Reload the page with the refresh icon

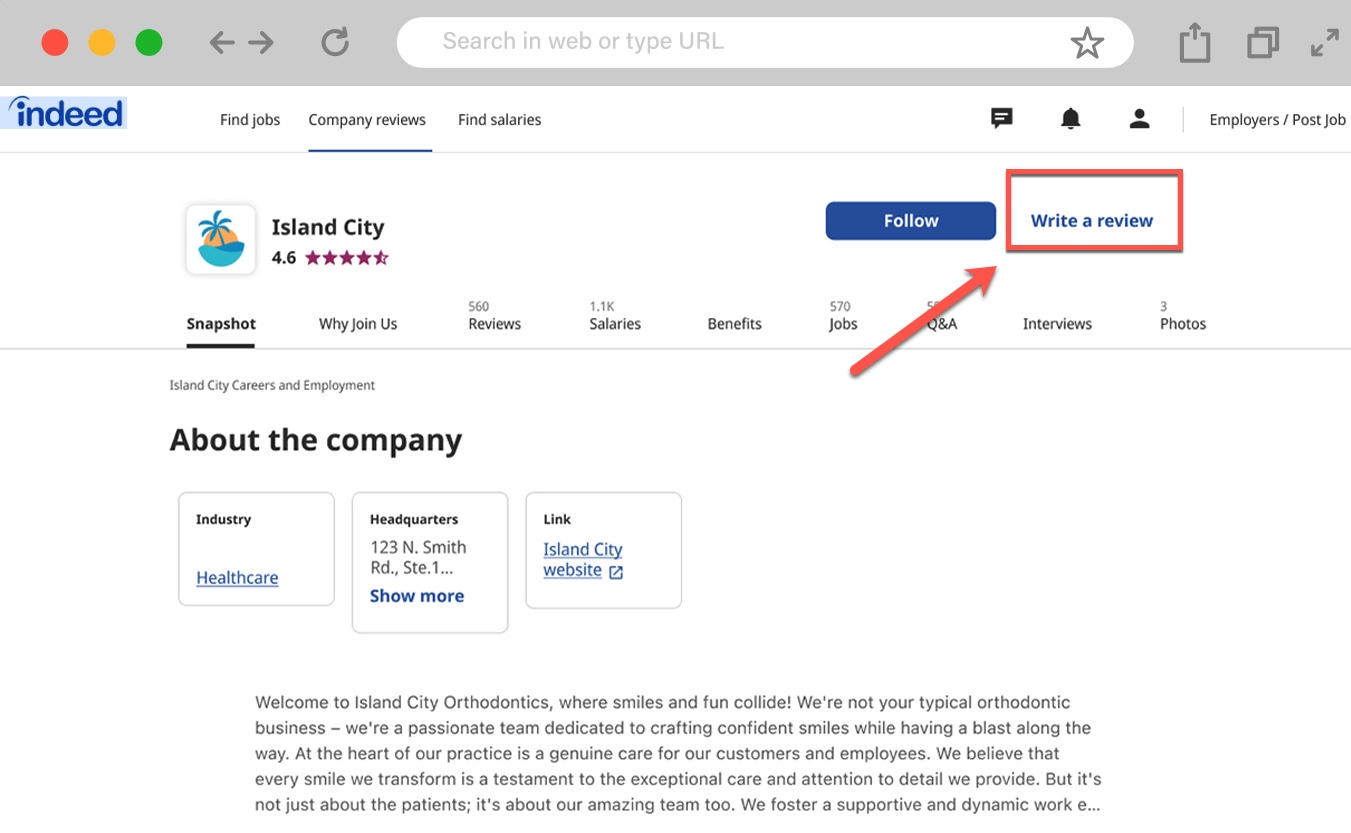point(335,42)
